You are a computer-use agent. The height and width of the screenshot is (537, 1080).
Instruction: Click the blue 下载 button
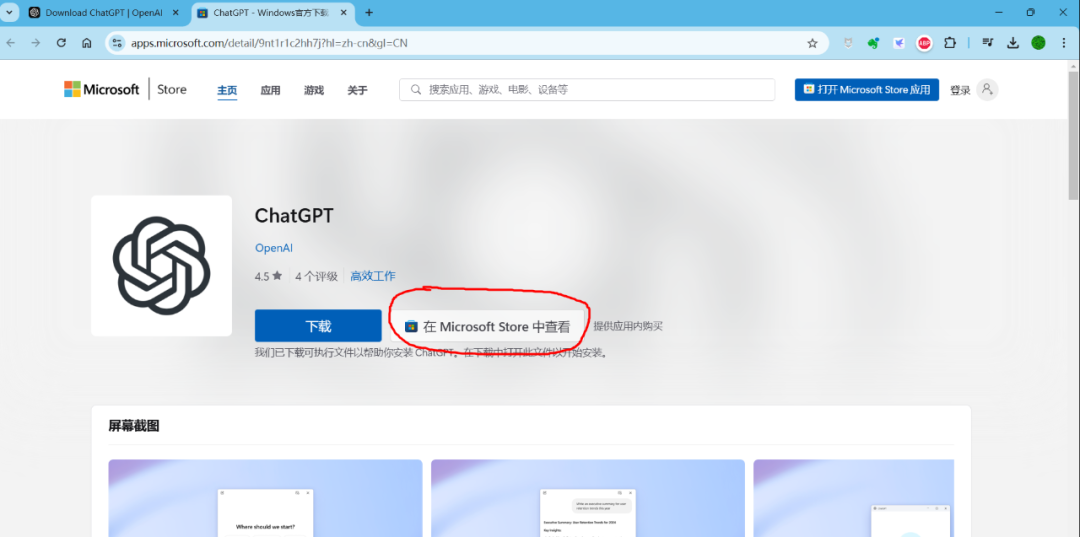318,326
